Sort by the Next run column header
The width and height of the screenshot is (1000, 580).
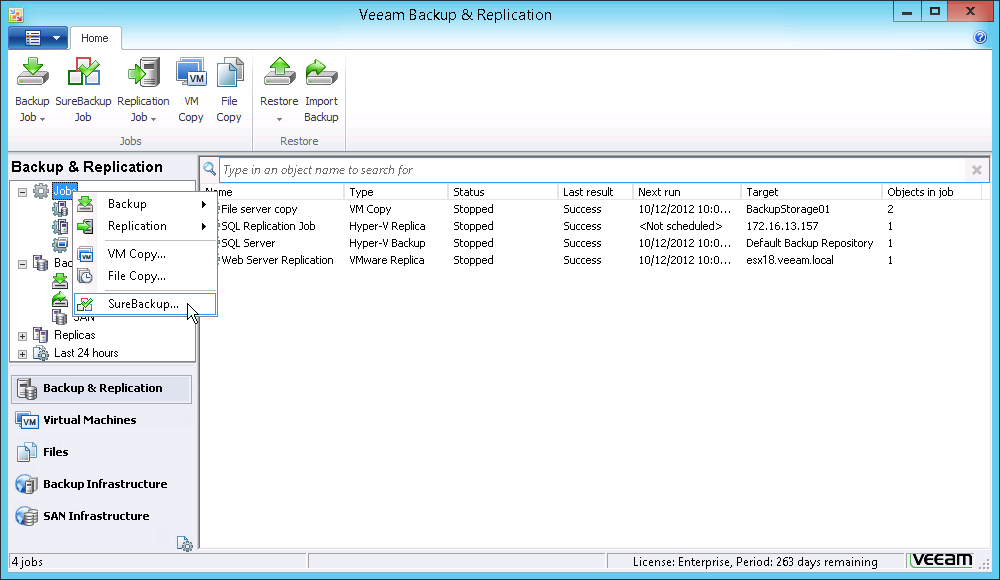tap(687, 192)
